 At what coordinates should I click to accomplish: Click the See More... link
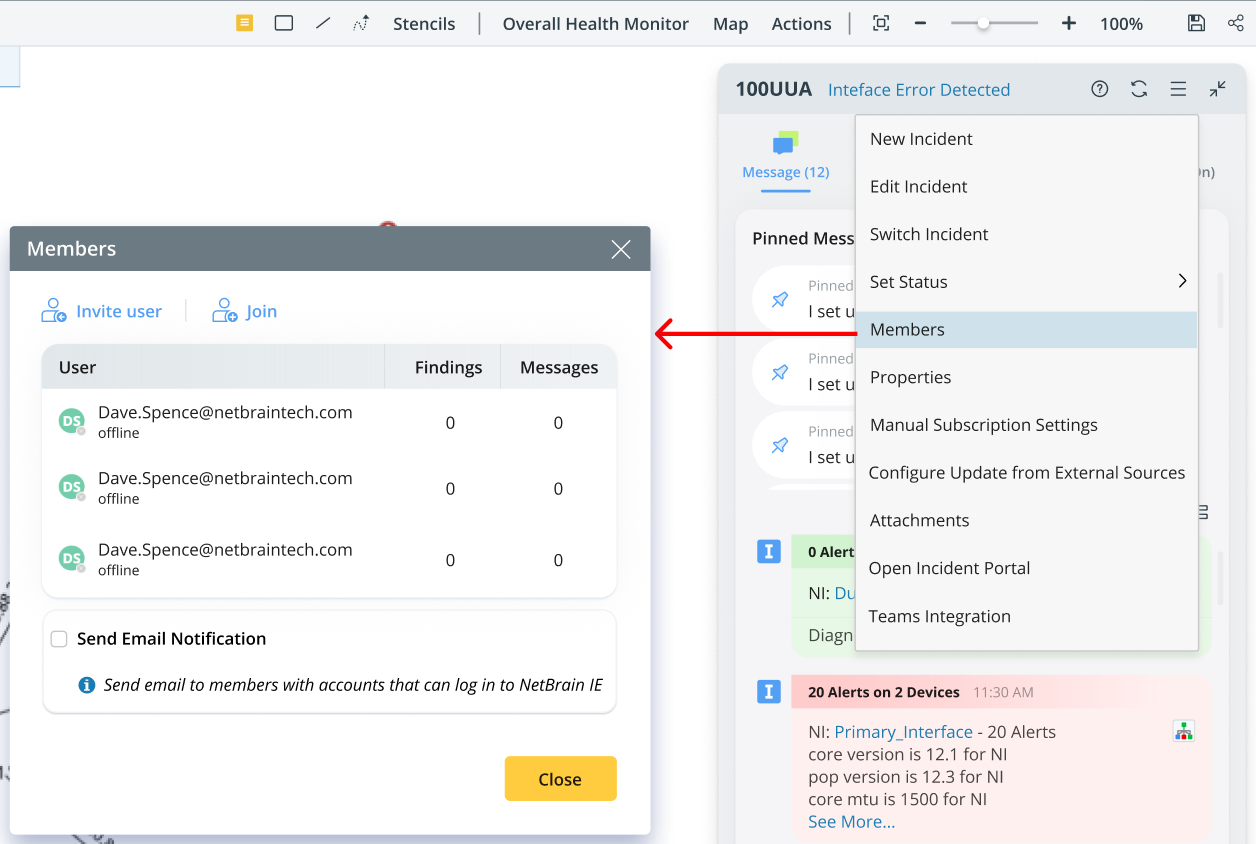tap(852, 822)
